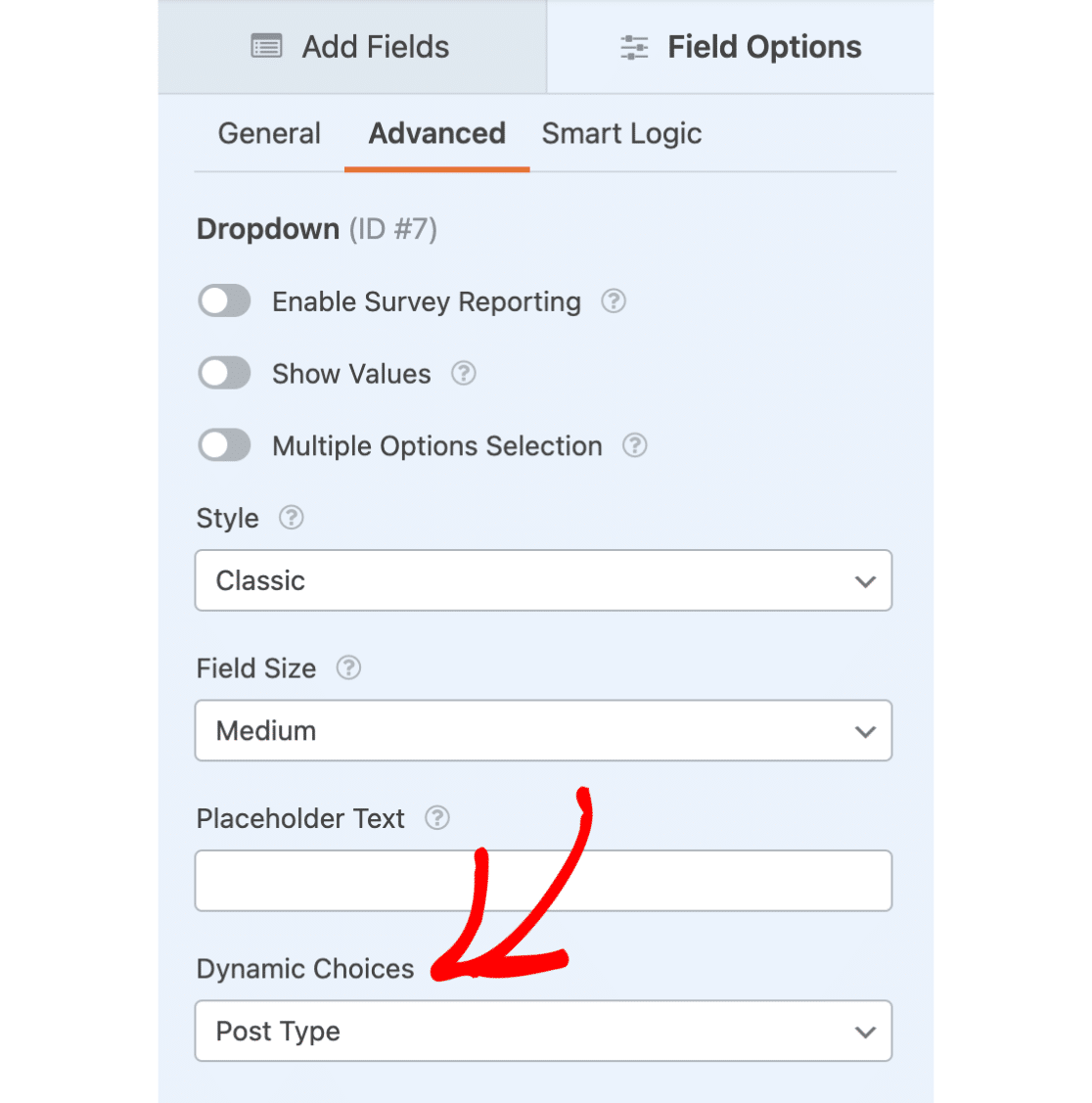Expand the Field Size chevron arrow
Image resolution: width=1092 pixels, height=1103 pixels.
865,730
